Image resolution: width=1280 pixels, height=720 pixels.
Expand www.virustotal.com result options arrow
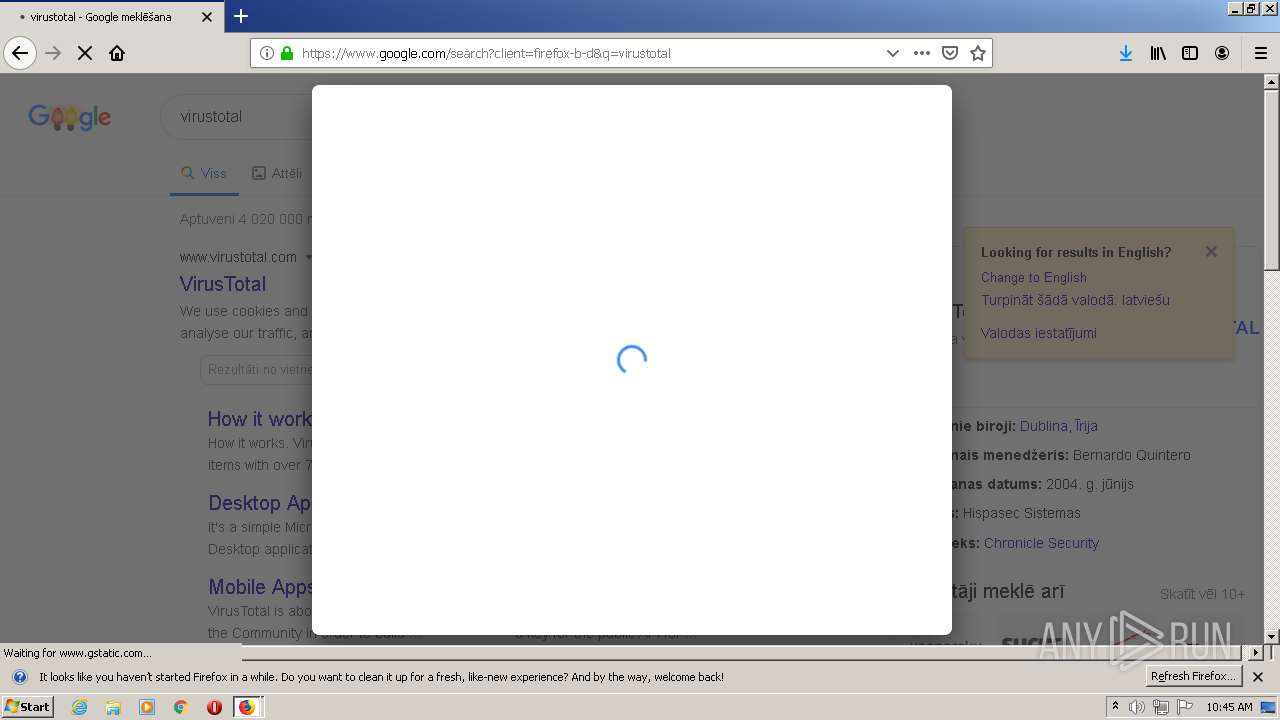[x=308, y=257]
